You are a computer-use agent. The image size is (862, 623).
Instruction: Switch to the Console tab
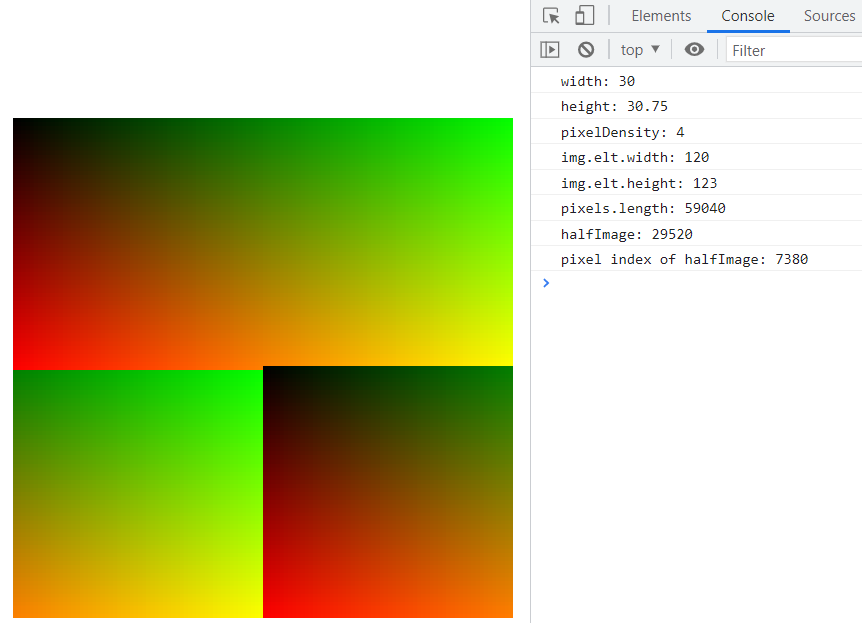tap(748, 16)
